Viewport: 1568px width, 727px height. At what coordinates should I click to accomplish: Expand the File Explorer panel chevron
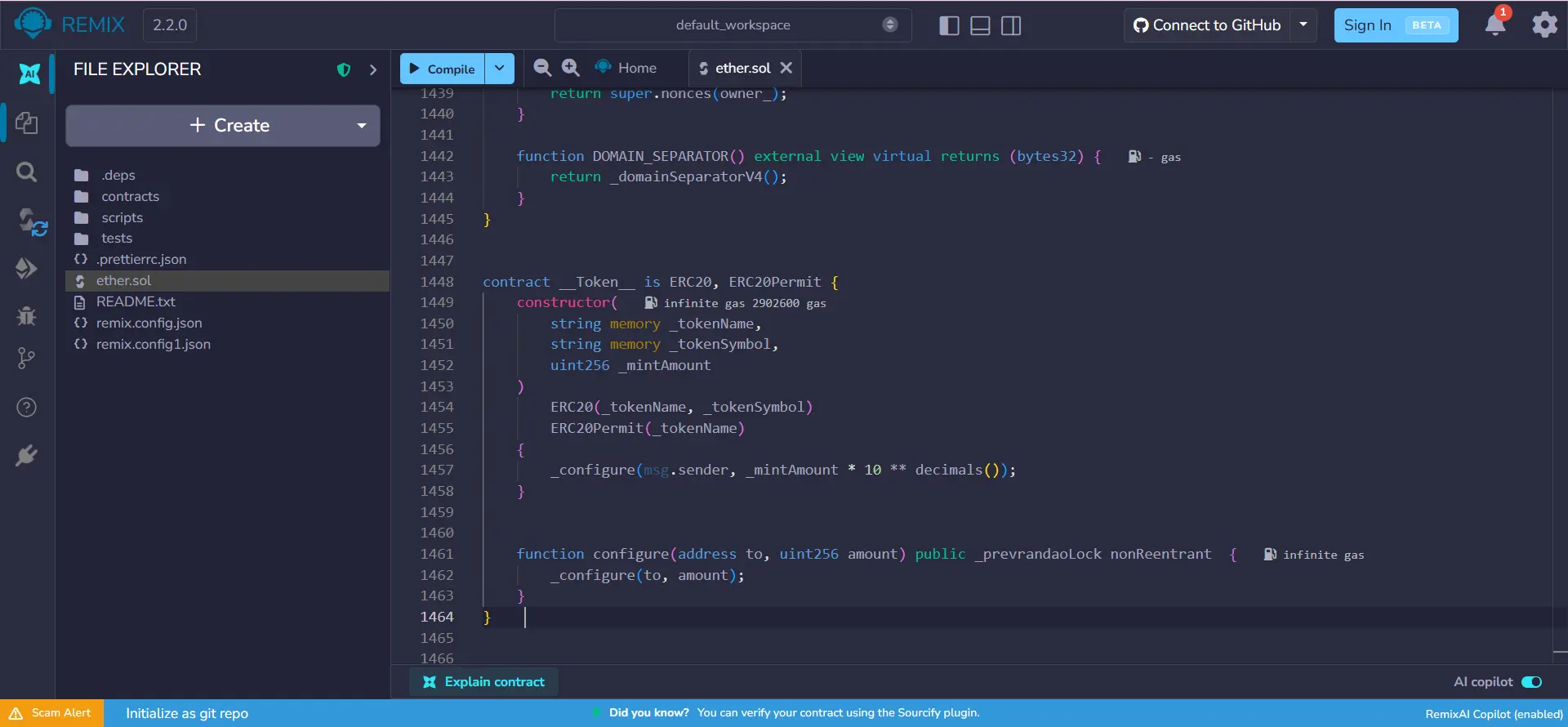373,70
